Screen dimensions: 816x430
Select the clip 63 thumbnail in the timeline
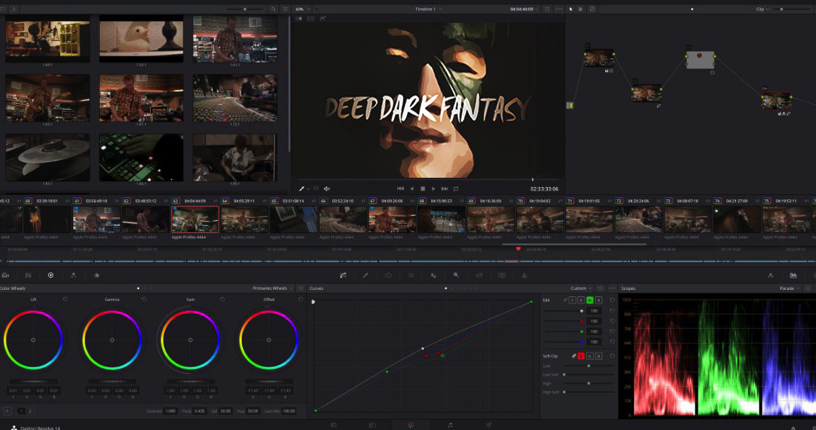(x=195, y=219)
